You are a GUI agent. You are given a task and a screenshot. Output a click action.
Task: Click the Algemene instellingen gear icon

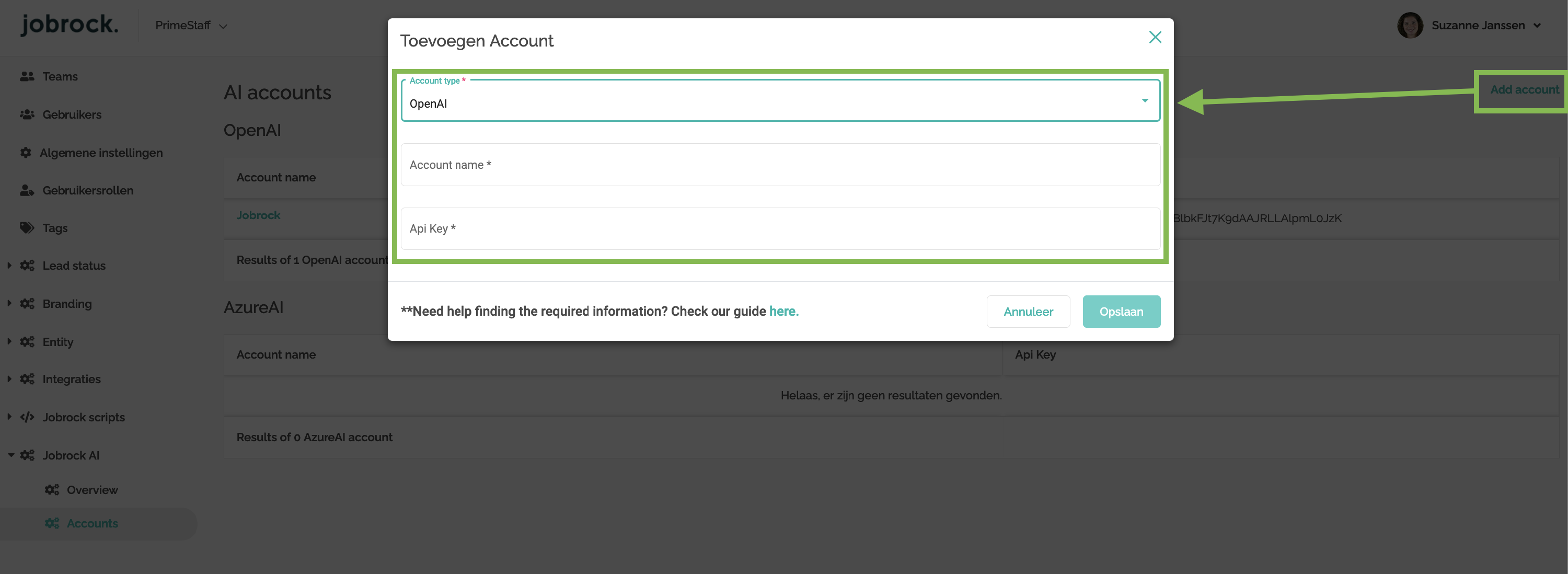(26, 153)
